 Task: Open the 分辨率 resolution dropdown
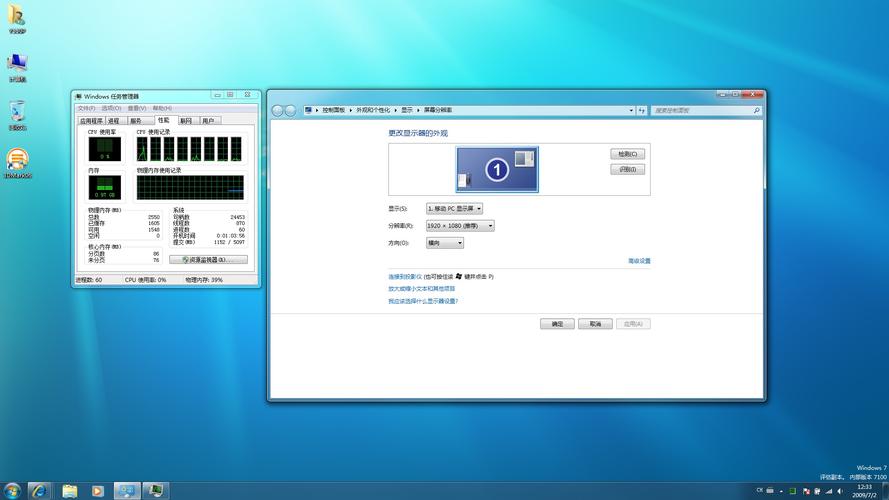(x=460, y=226)
